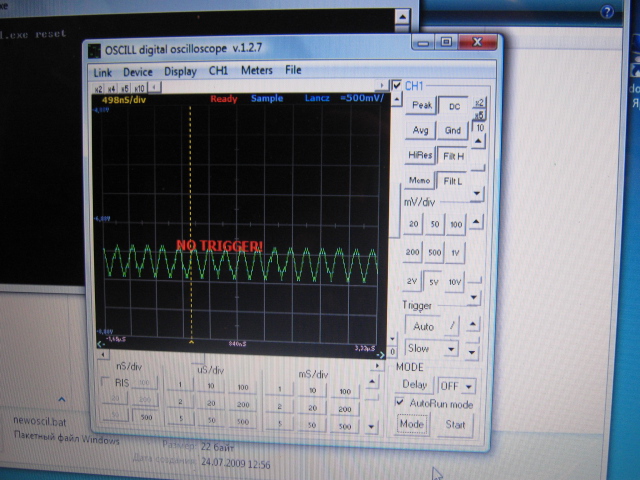Viewport: 640px width, 480px height.
Task: Click the x10 time zoom button
Action: pyautogui.click(x=140, y=88)
